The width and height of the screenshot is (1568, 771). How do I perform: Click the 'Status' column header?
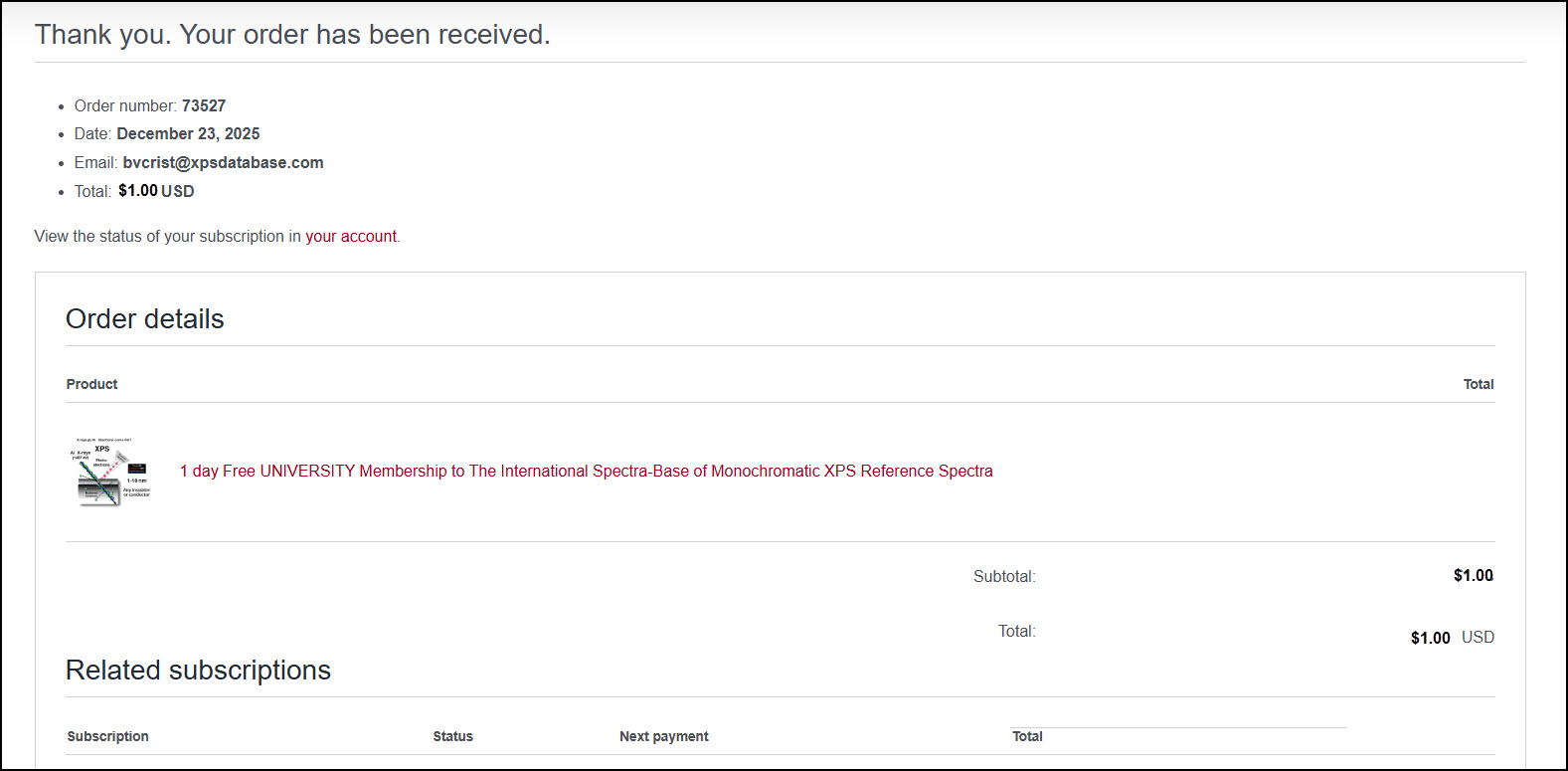coord(452,737)
